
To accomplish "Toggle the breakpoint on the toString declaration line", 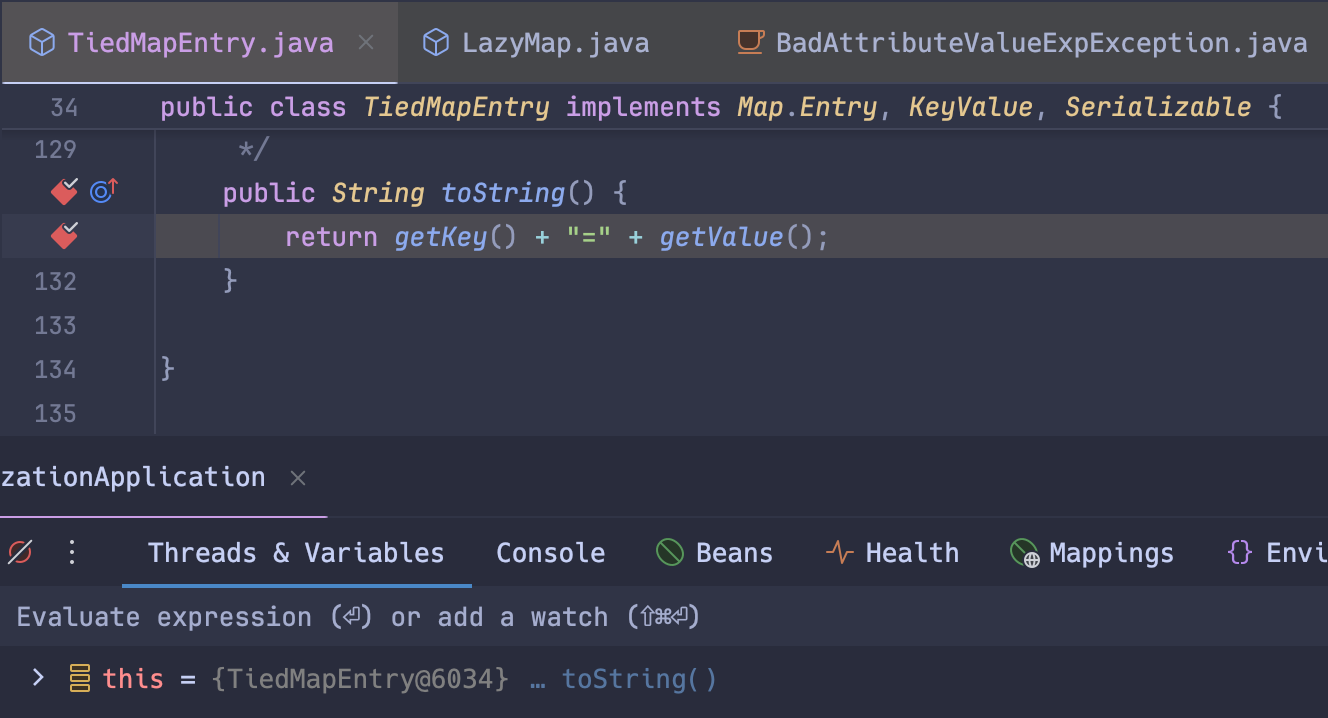I will (63, 192).
